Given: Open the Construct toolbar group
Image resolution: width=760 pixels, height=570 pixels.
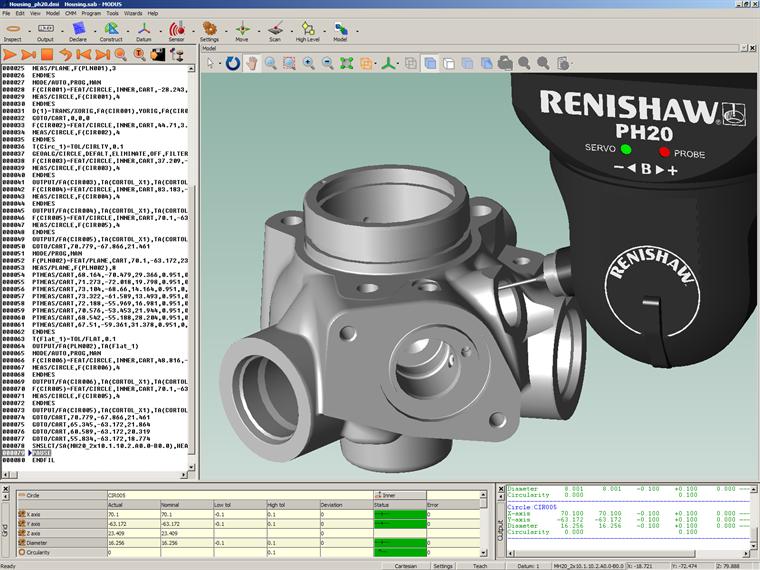Looking at the screenshot, I should [111, 31].
